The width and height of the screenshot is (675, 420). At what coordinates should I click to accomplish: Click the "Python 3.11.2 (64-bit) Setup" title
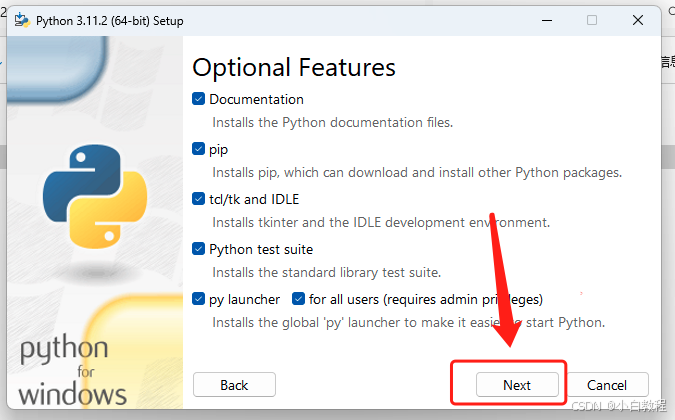[110, 21]
